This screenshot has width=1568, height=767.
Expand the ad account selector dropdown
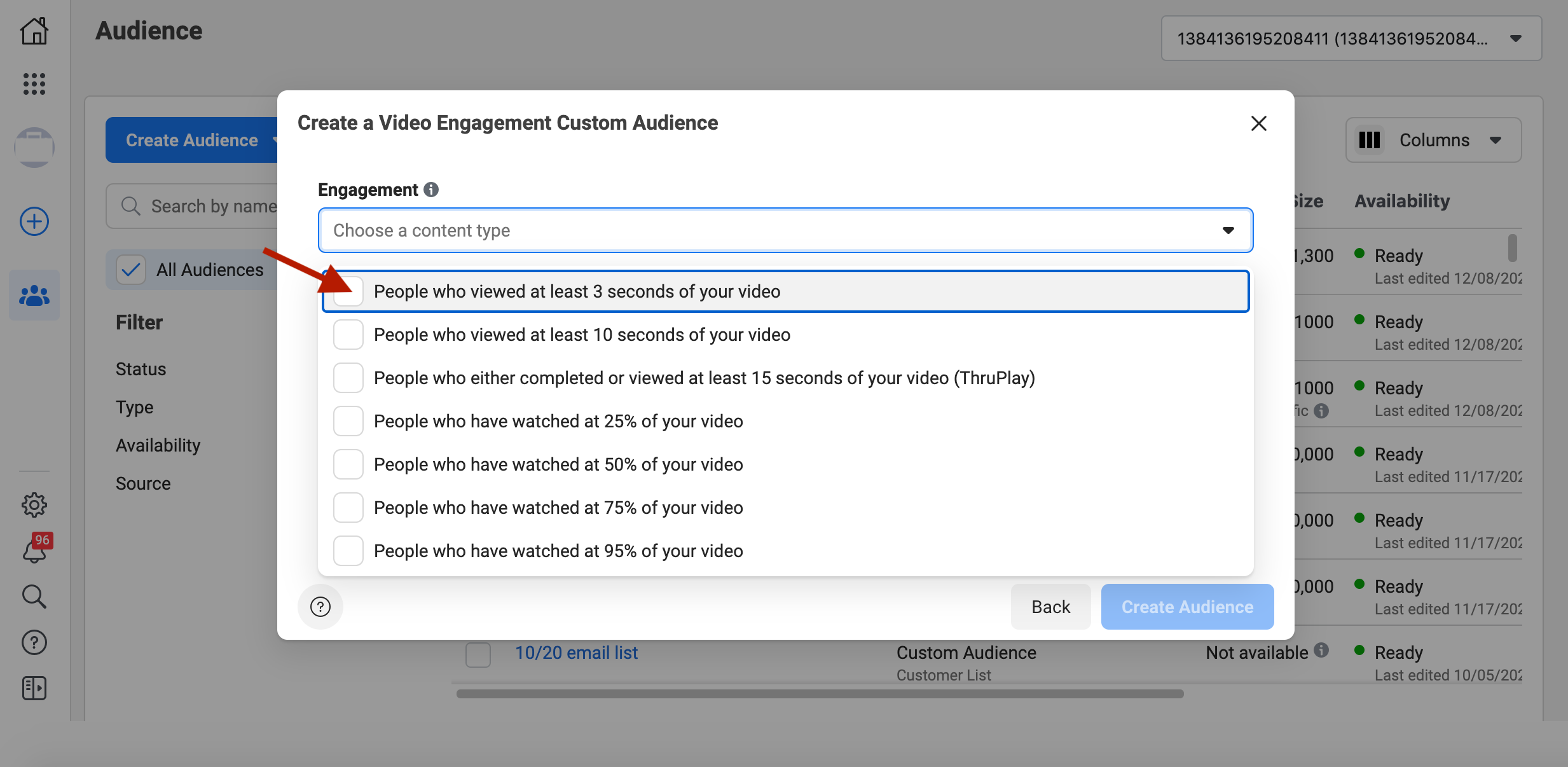(x=1351, y=39)
